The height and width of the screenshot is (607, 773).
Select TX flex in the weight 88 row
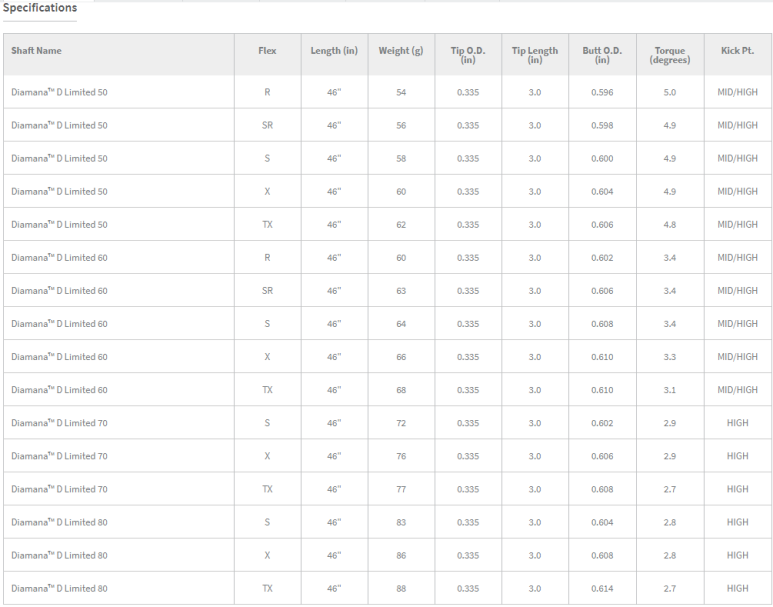267,588
